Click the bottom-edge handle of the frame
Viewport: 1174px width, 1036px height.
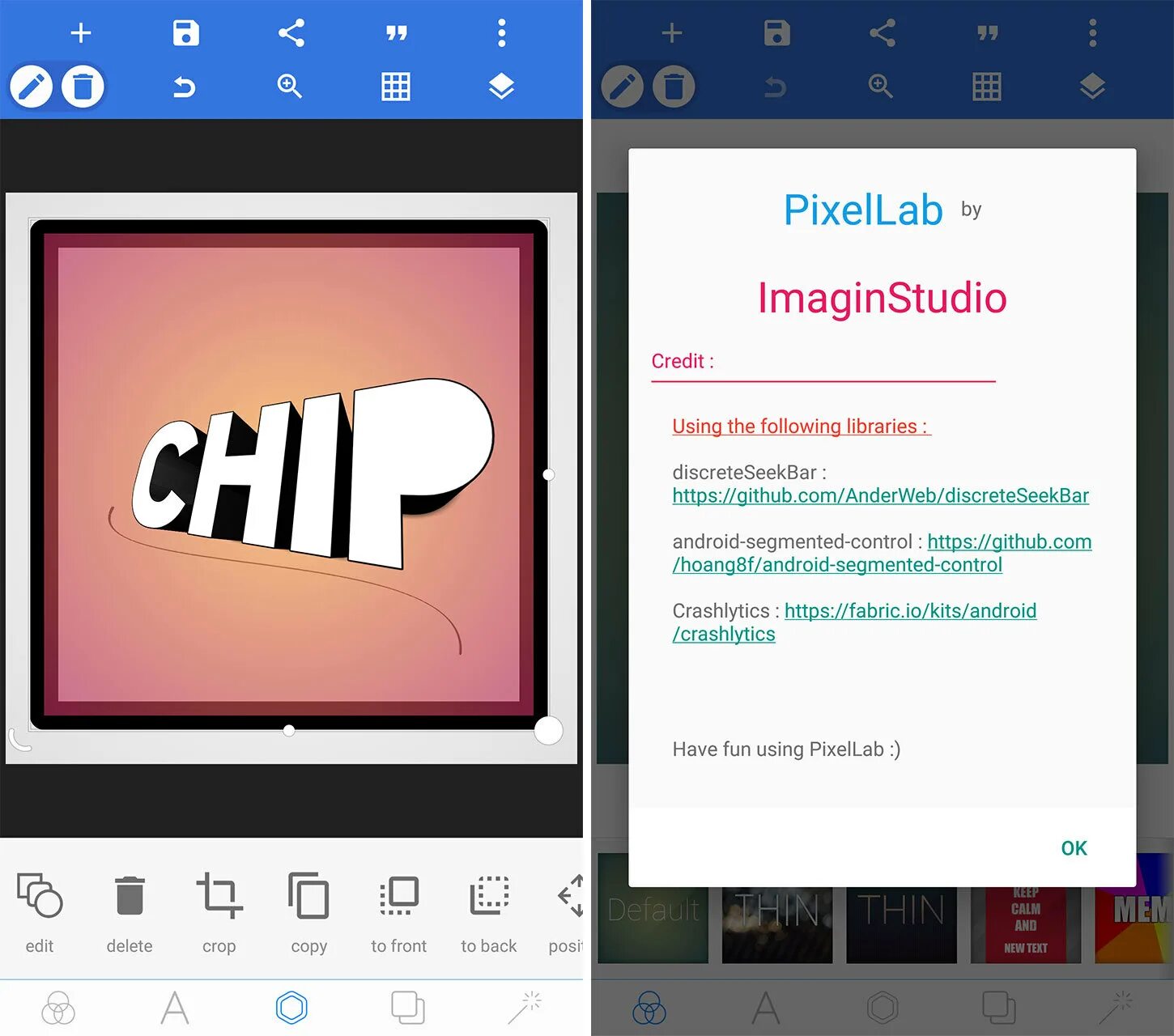coord(289,730)
